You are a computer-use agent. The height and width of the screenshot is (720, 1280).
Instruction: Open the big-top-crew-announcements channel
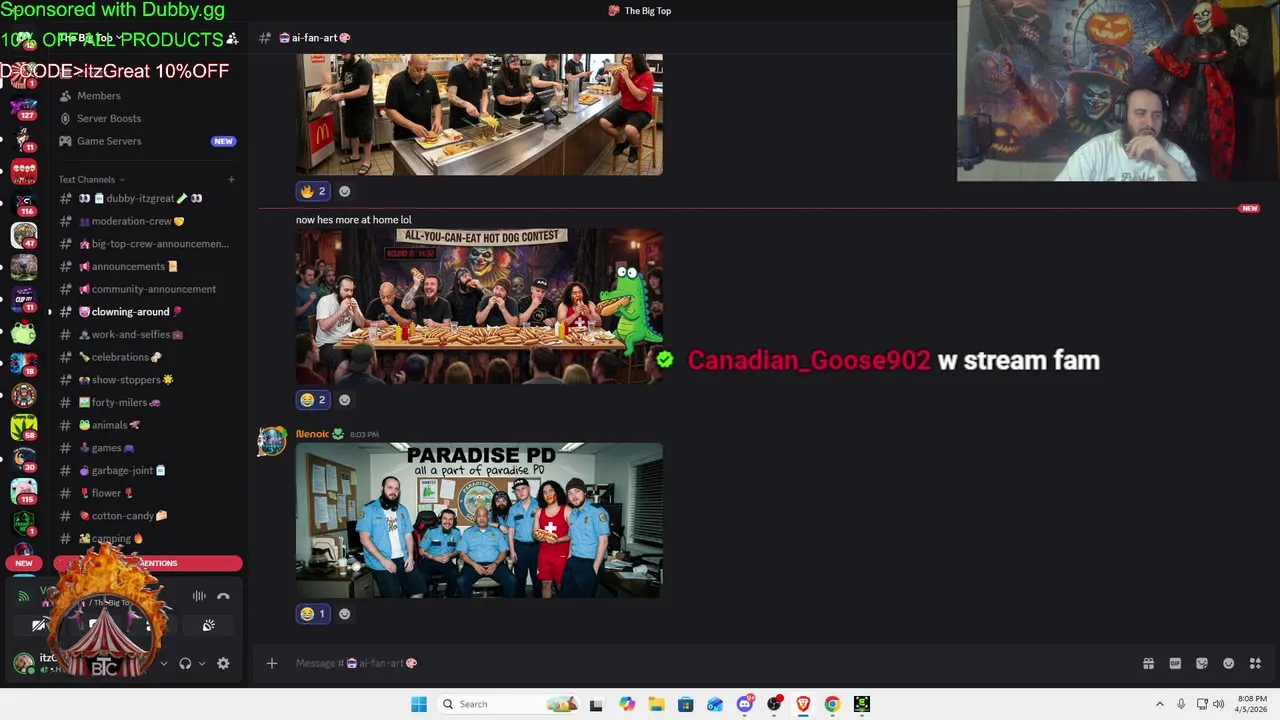tap(147, 244)
